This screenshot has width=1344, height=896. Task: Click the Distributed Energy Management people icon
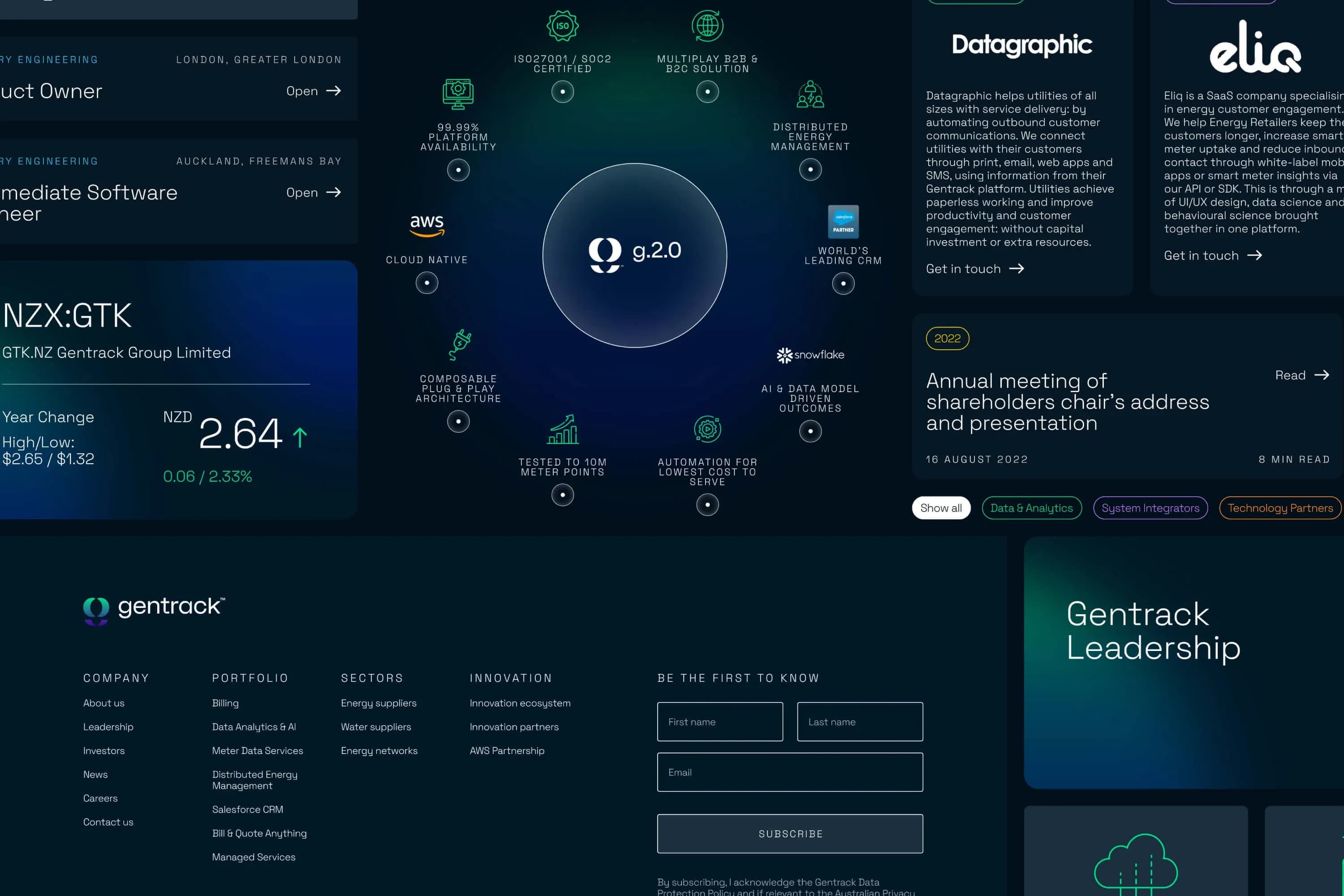(x=810, y=94)
